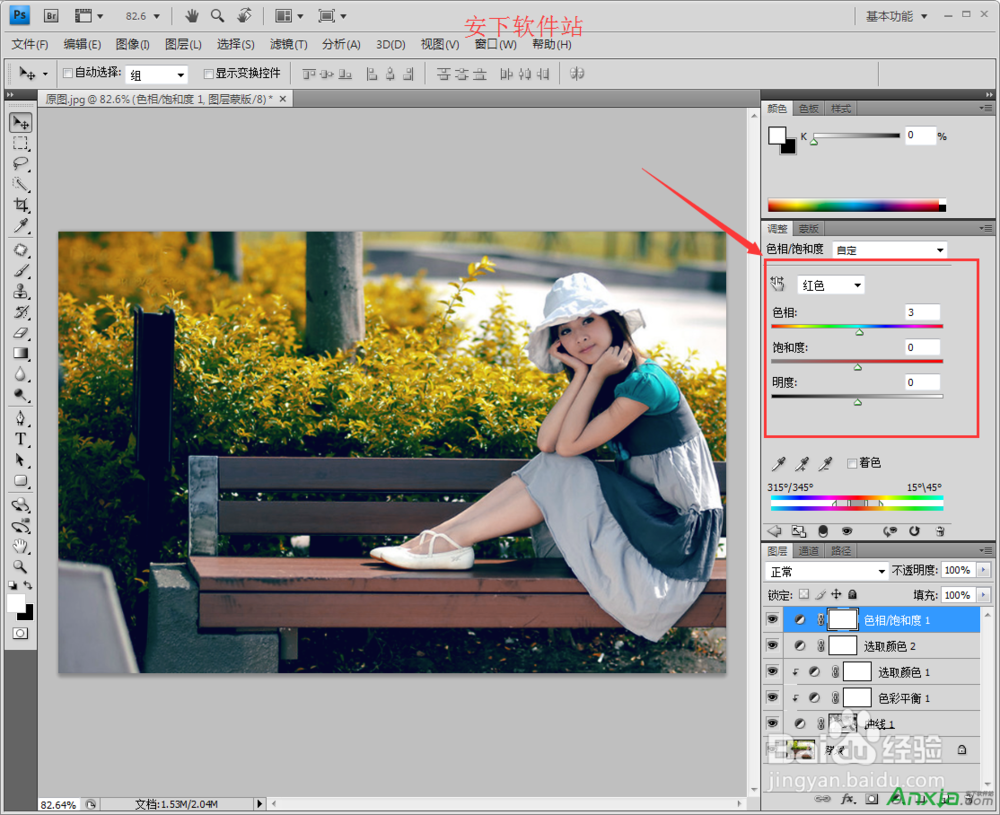Toggle adjustment layer visibility eye in 调整 panel

coord(847,531)
